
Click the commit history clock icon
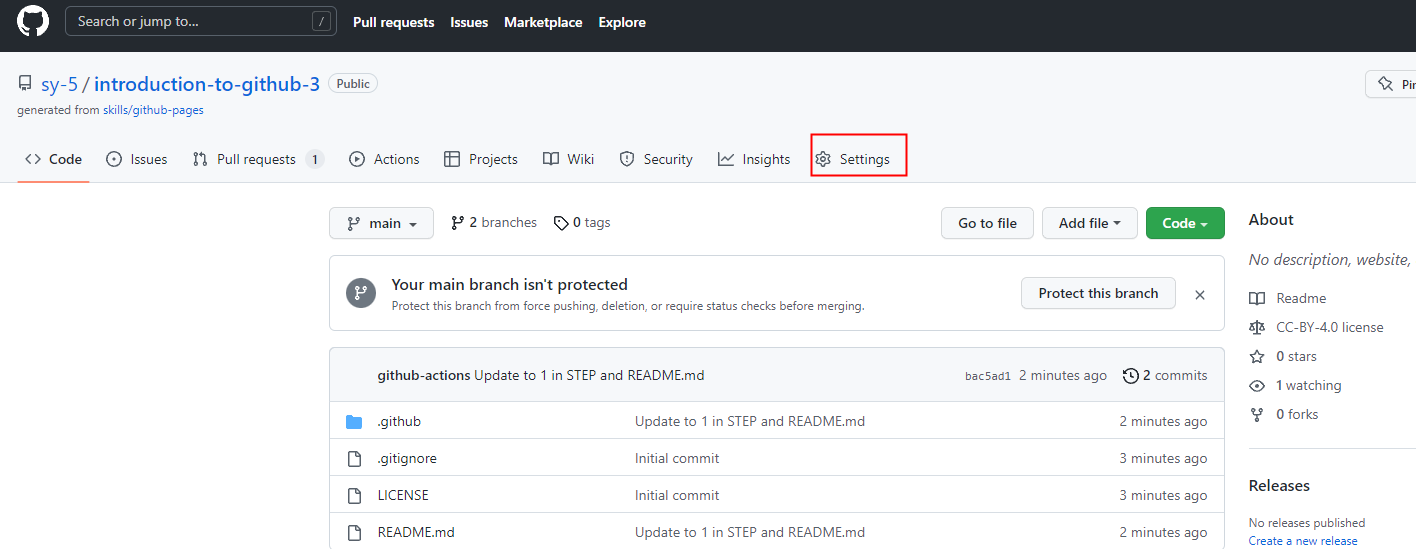point(1131,376)
